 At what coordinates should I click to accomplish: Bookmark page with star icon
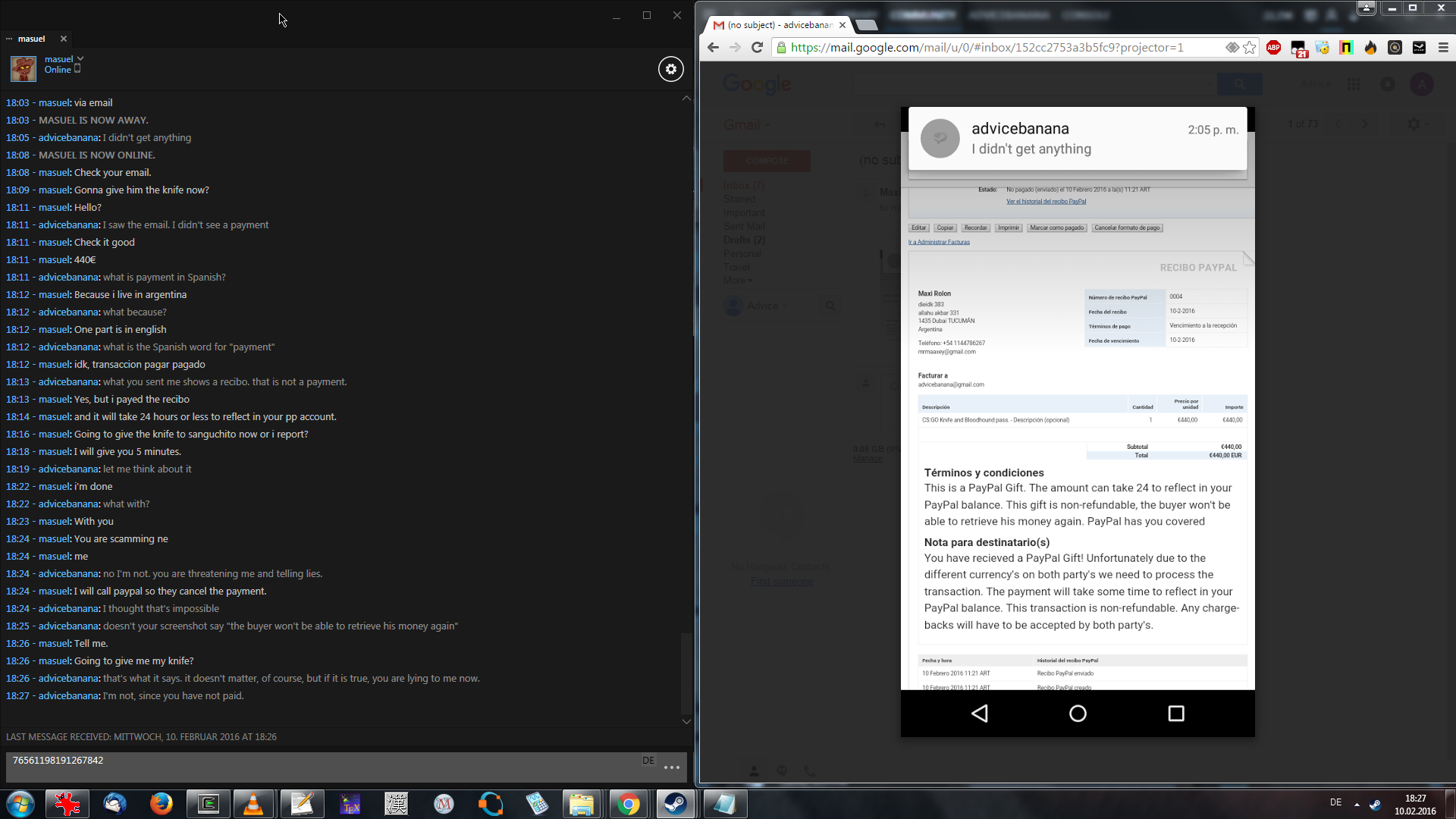pos(1250,48)
